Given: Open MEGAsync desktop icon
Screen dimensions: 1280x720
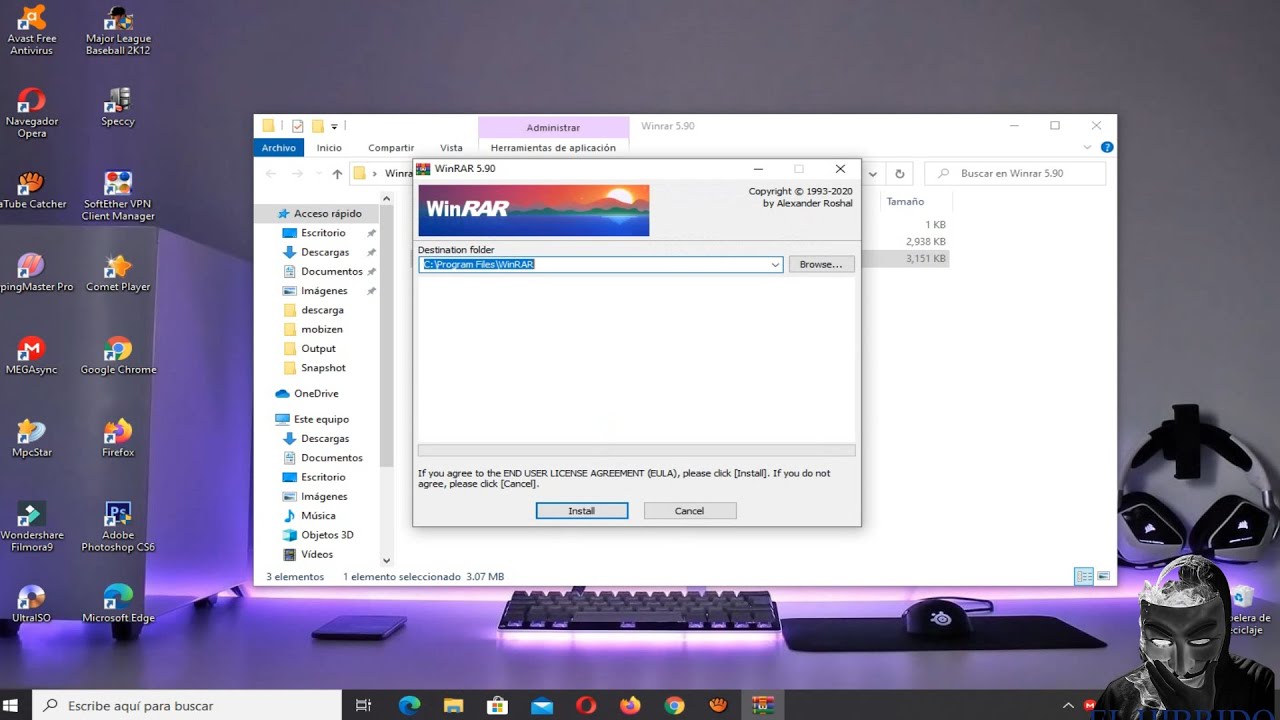Looking at the screenshot, I should point(32,356).
